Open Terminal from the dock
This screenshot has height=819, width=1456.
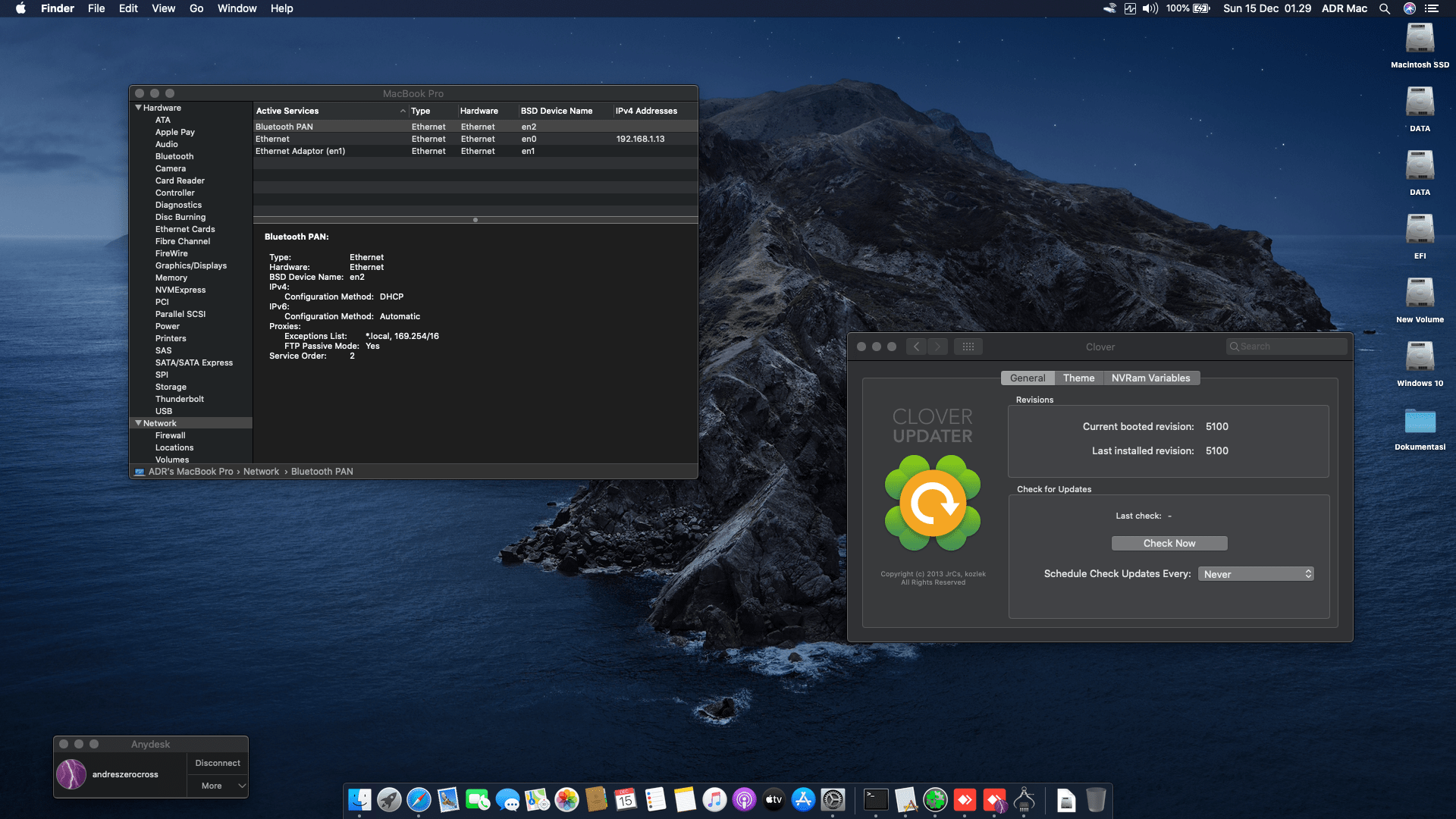[x=876, y=799]
